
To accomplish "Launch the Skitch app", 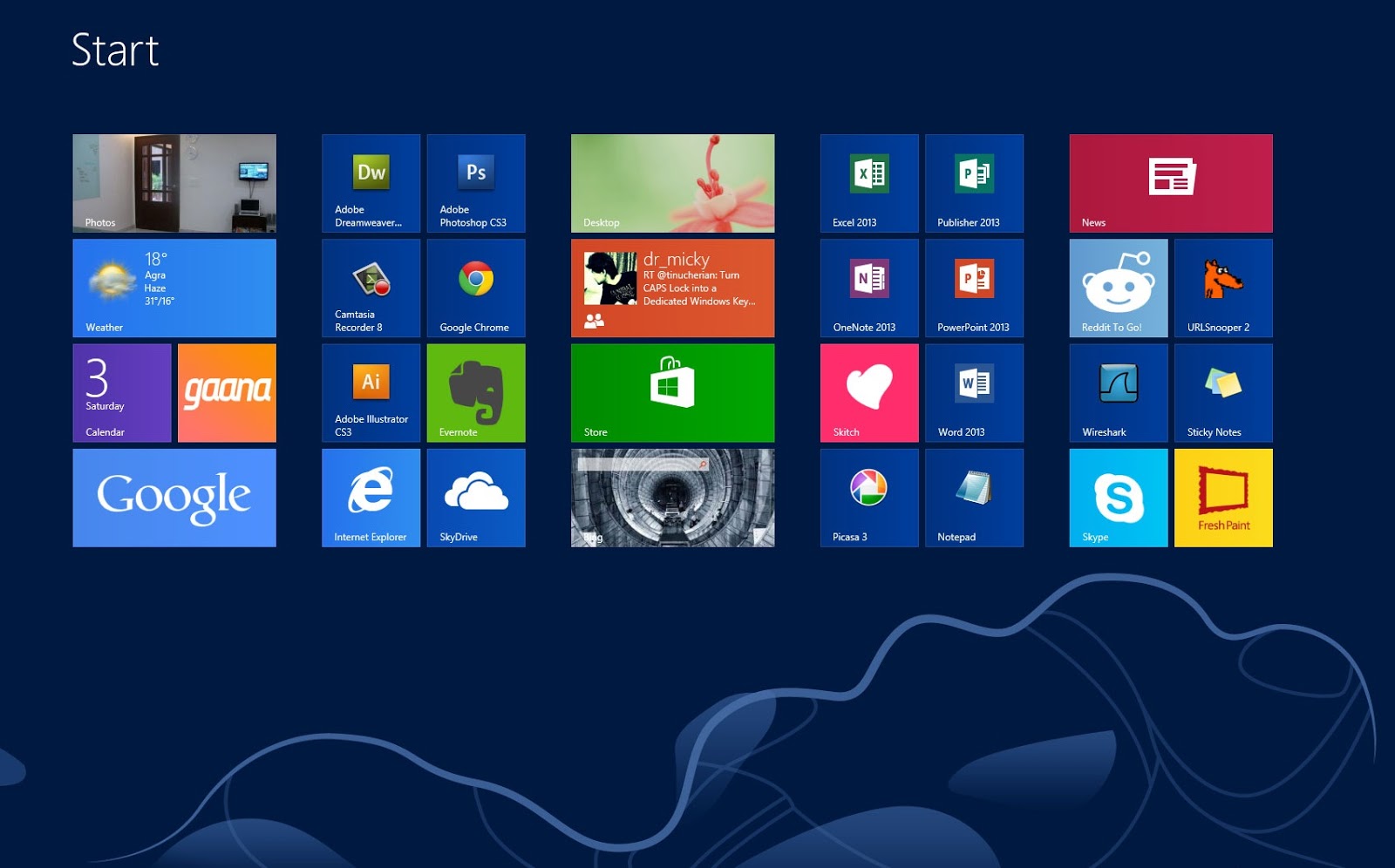I will (x=869, y=393).
